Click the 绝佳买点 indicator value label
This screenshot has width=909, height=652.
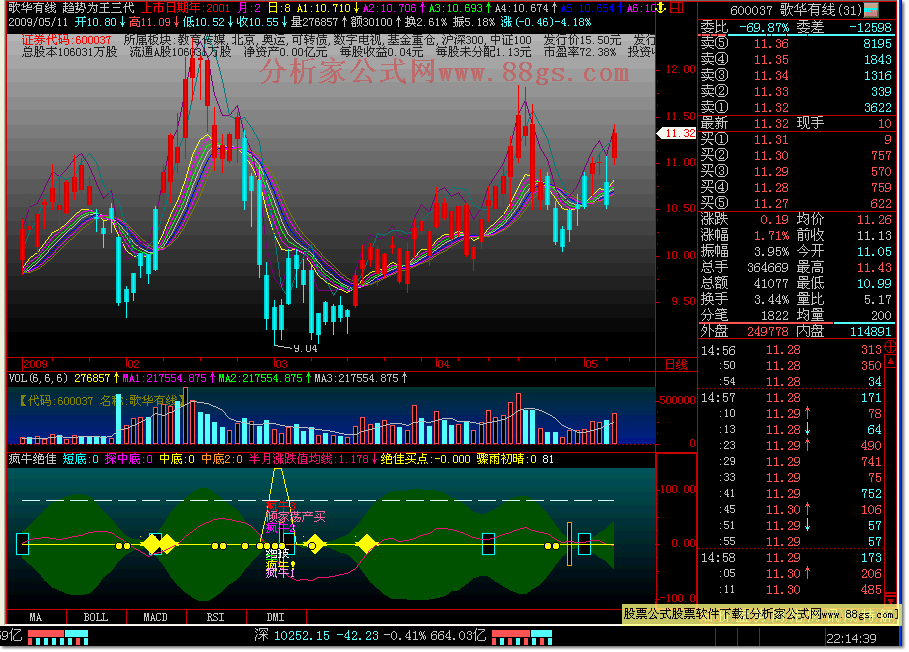pos(426,459)
